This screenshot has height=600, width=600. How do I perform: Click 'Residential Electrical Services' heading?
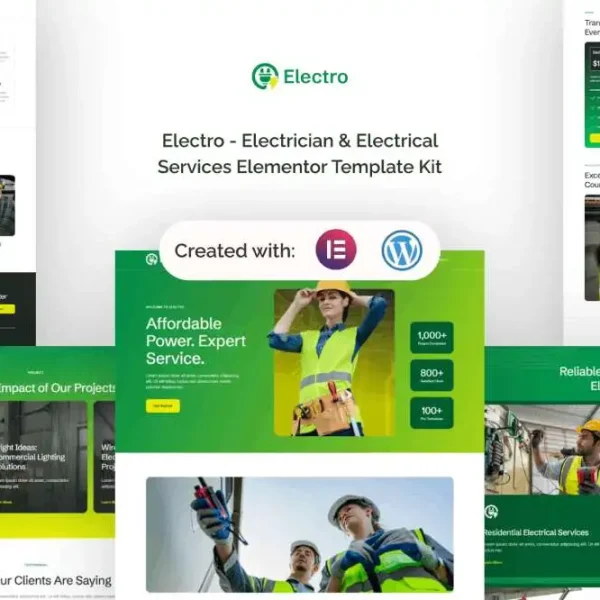(x=536, y=532)
